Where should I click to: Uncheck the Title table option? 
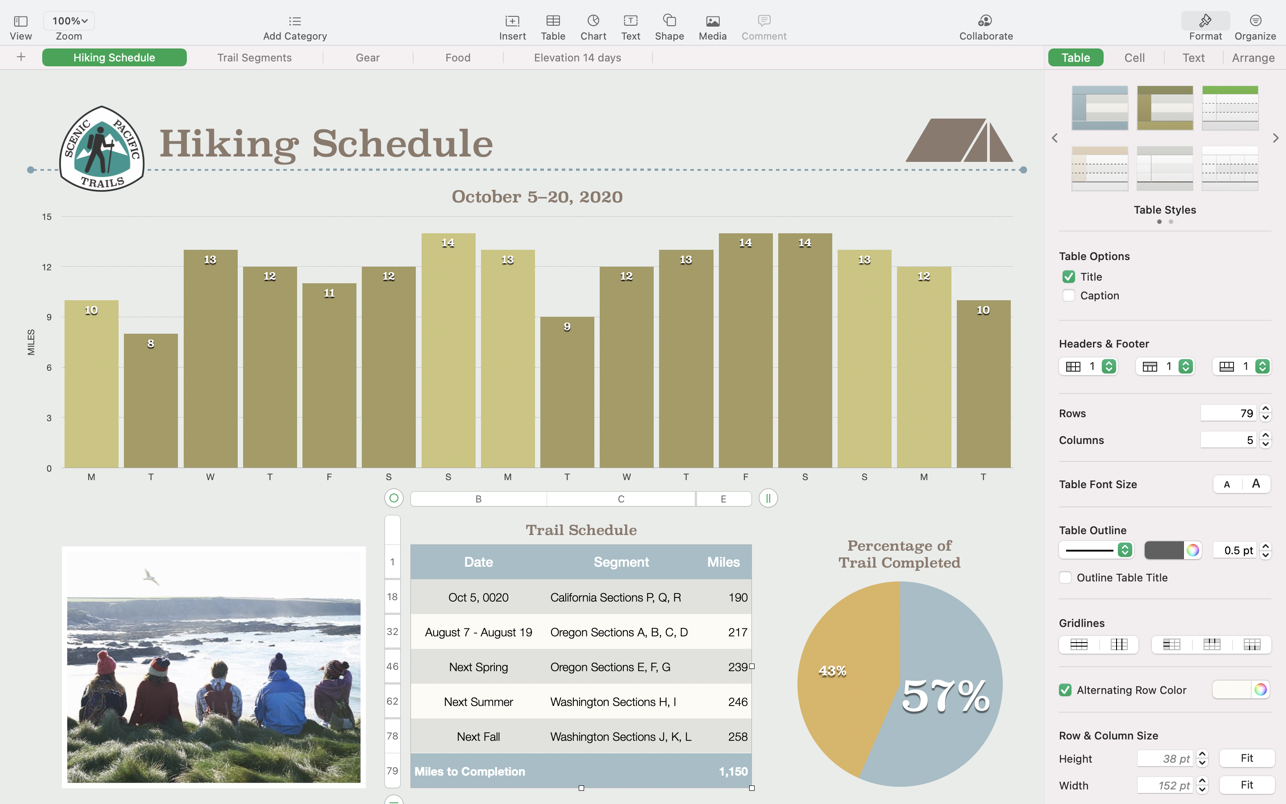1068,277
